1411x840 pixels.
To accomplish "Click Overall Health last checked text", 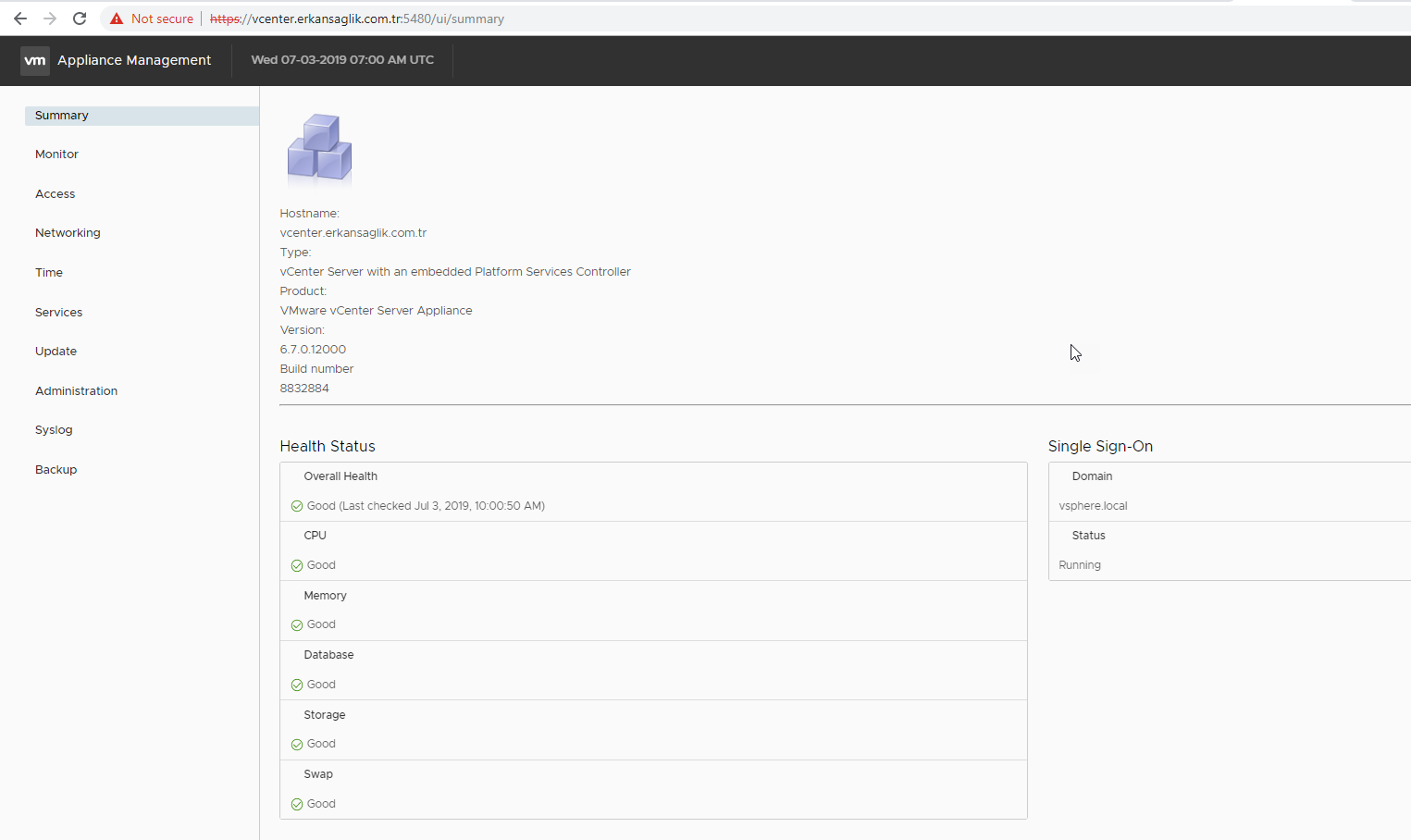I will [x=426, y=506].
